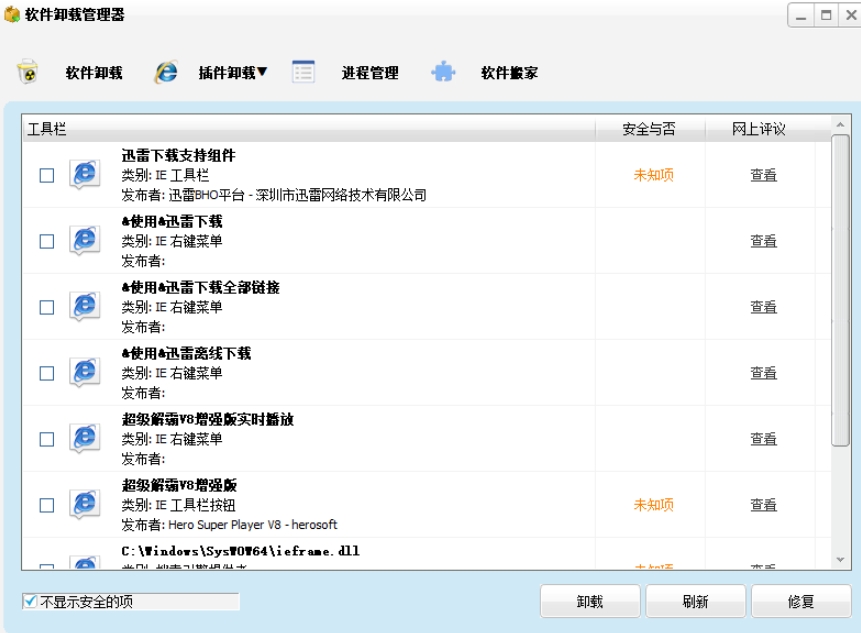This screenshot has width=861, height=633.
Task: Uncheck the 不显示安全的项 option
Action: 30,601
